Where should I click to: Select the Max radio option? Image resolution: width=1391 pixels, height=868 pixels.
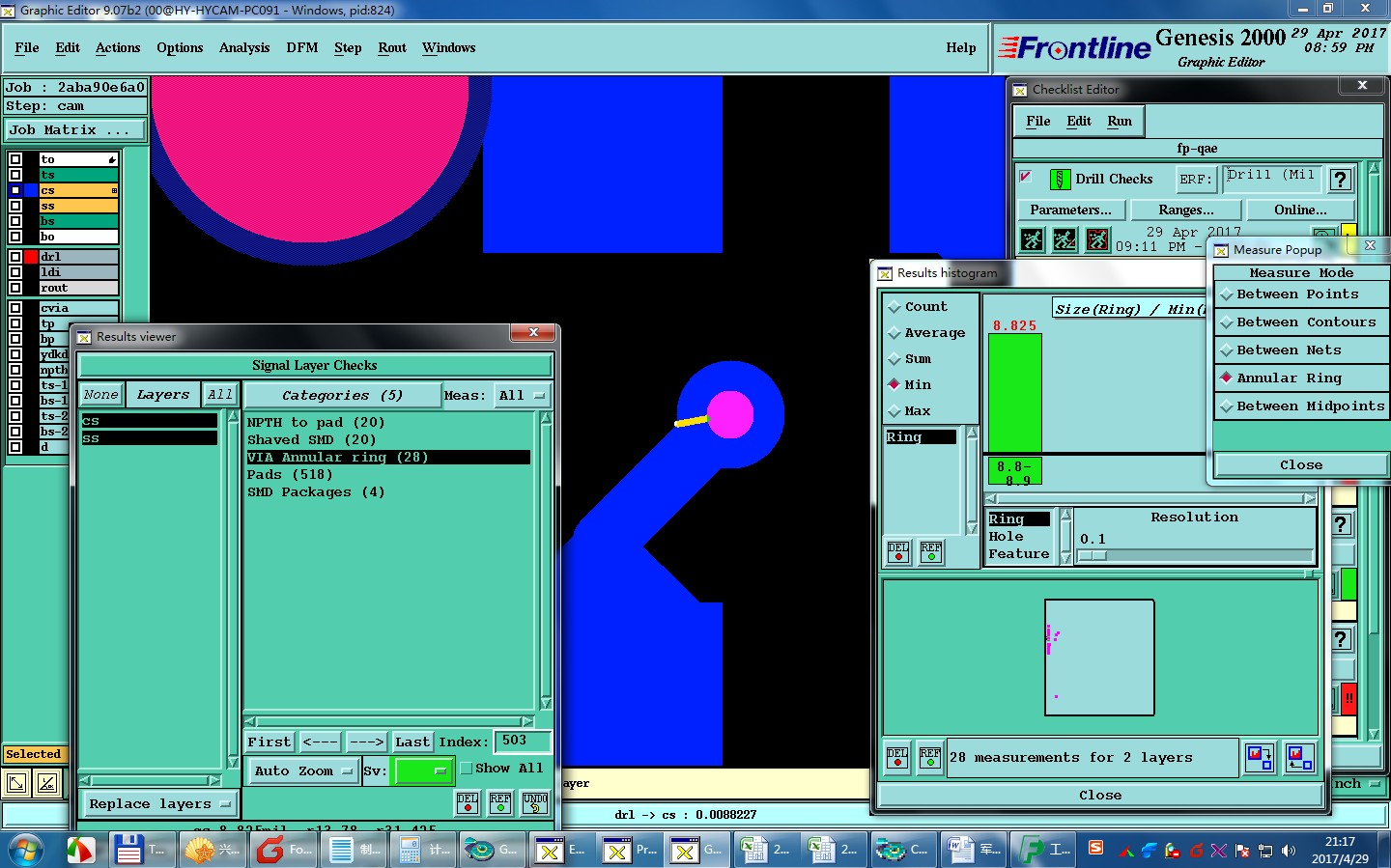click(x=894, y=411)
